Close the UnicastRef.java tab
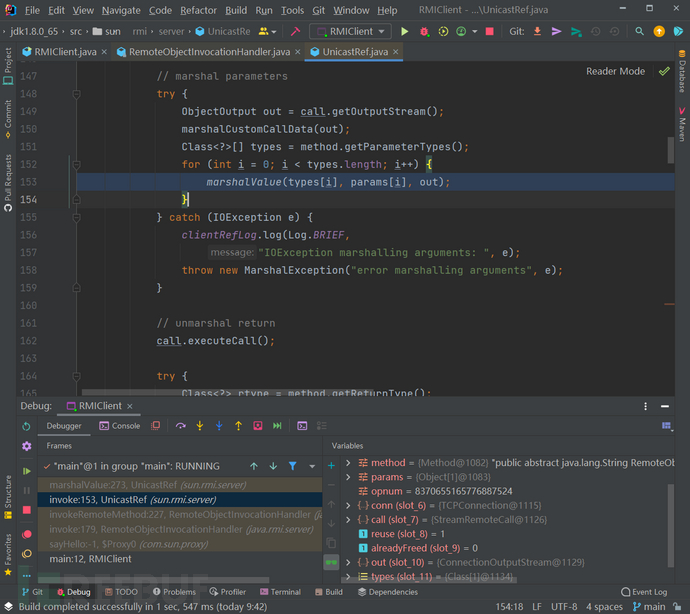The height and width of the screenshot is (614, 690). [396, 52]
